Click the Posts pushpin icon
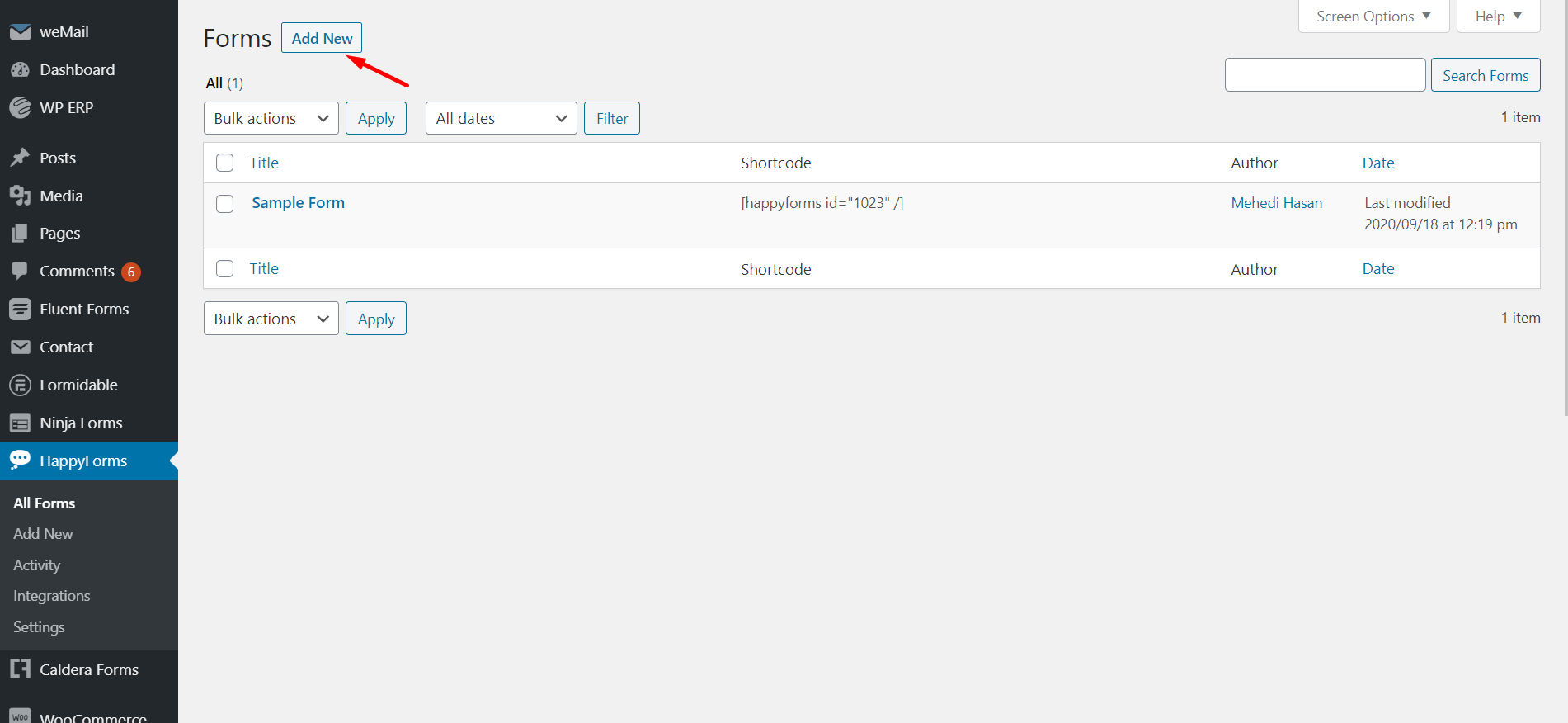The height and width of the screenshot is (723, 1568). [x=20, y=158]
